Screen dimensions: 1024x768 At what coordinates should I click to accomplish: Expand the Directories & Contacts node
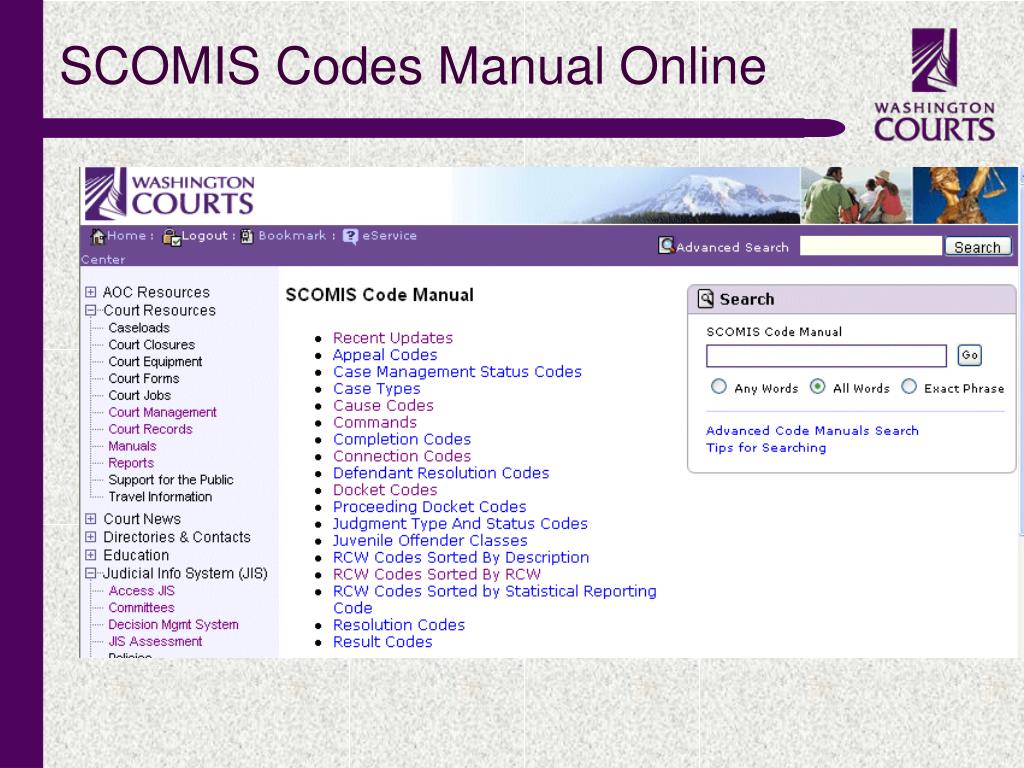pyautogui.click(x=91, y=537)
